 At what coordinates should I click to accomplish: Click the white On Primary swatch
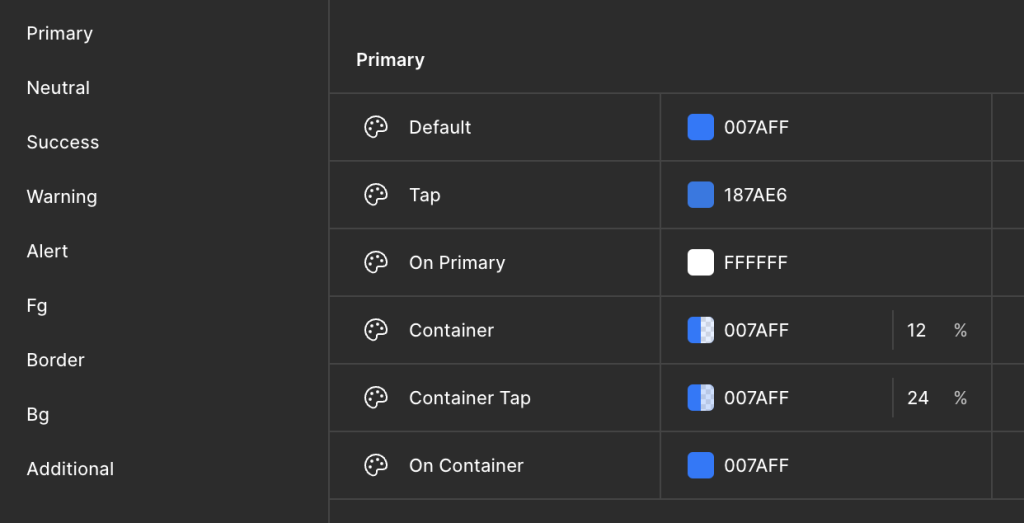[701, 263]
